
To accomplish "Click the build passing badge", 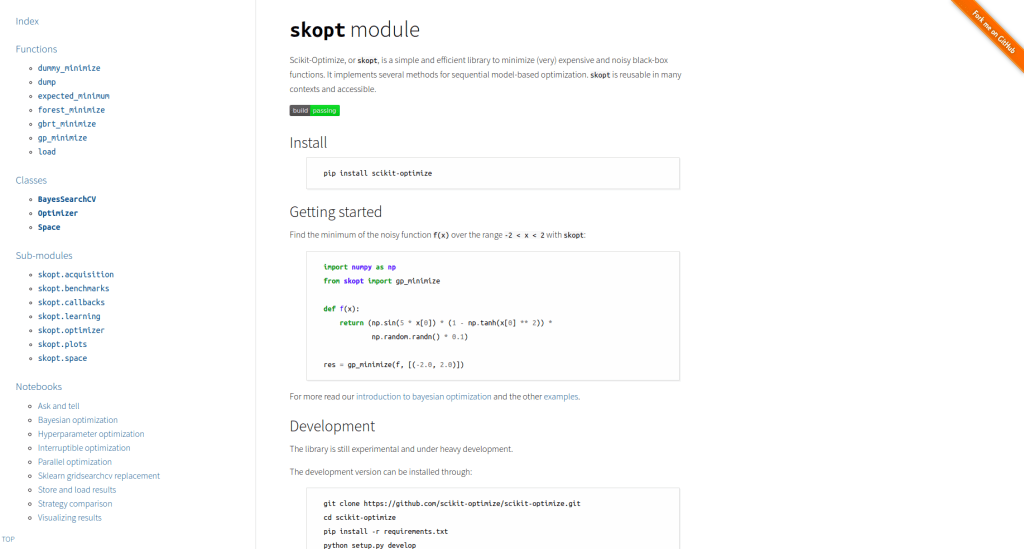I will coord(314,110).
